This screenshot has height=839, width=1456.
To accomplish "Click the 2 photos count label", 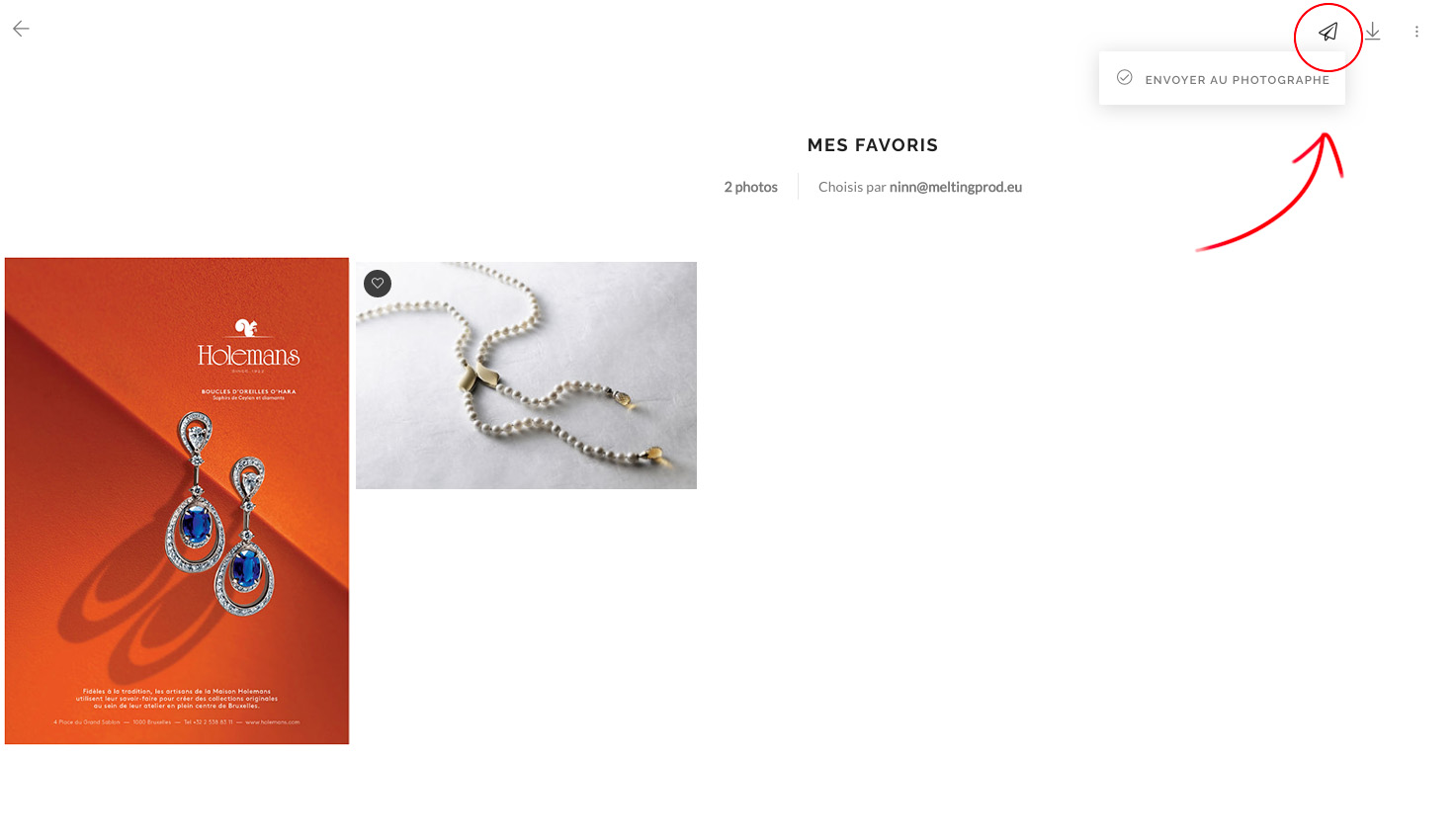I will coord(751,187).
